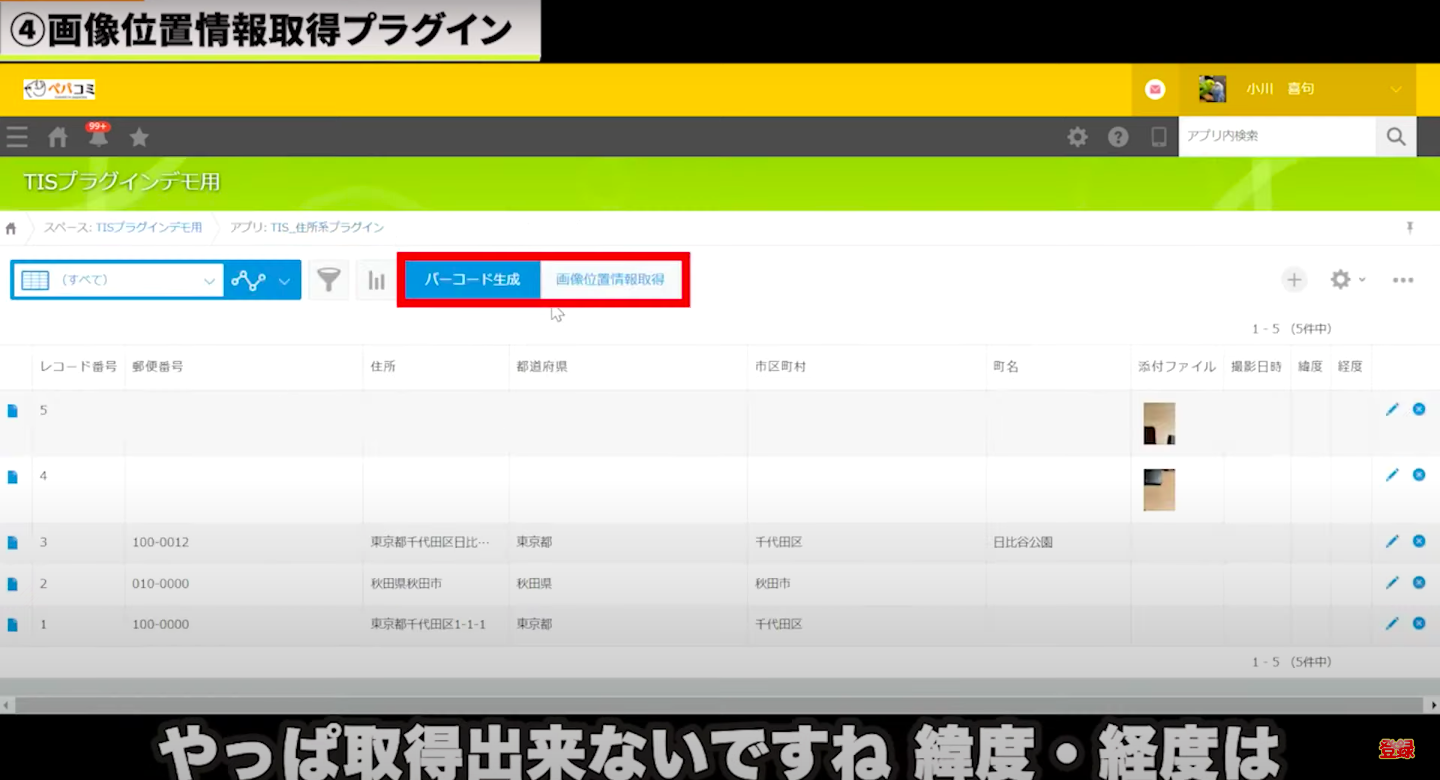
Task: Delete record 5 with x icon
Action: 1419,409
